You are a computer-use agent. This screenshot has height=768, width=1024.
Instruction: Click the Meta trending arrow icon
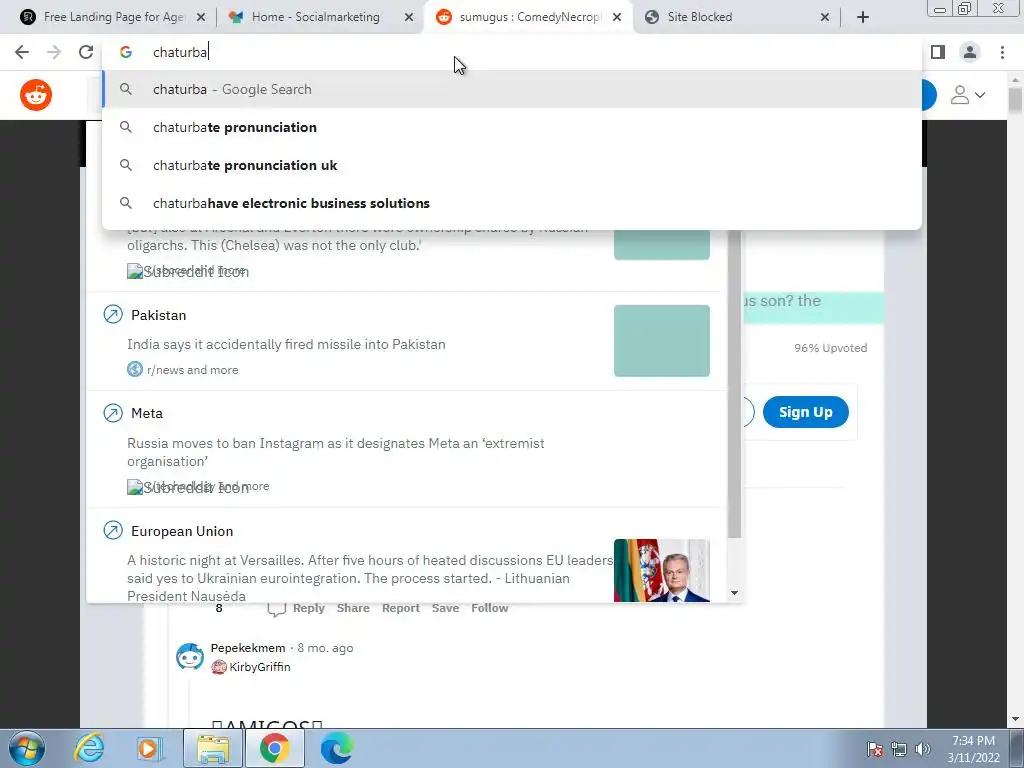pos(113,413)
